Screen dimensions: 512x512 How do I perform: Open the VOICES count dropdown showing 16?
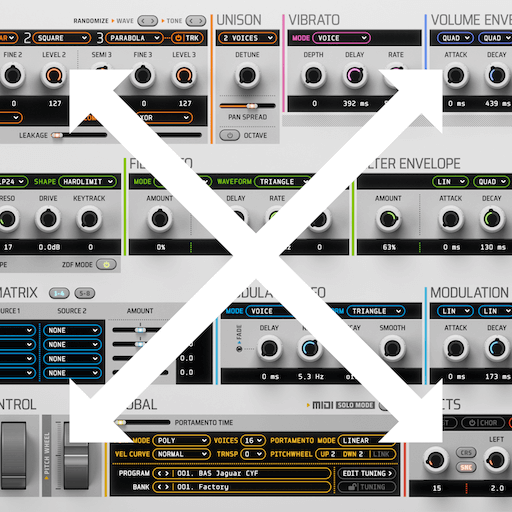pos(253,441)
